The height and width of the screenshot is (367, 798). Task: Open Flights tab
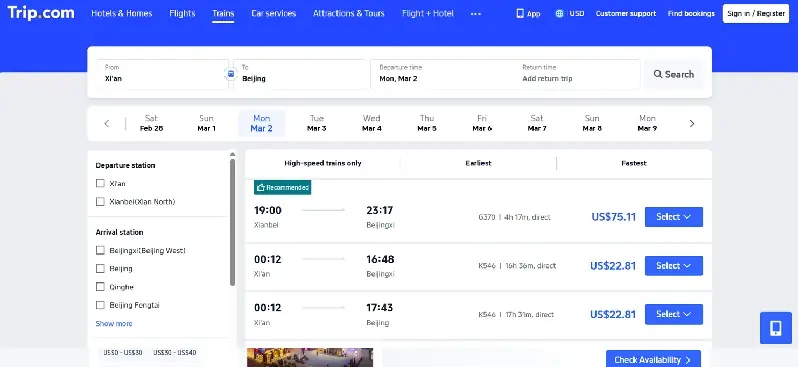(182, 13)
